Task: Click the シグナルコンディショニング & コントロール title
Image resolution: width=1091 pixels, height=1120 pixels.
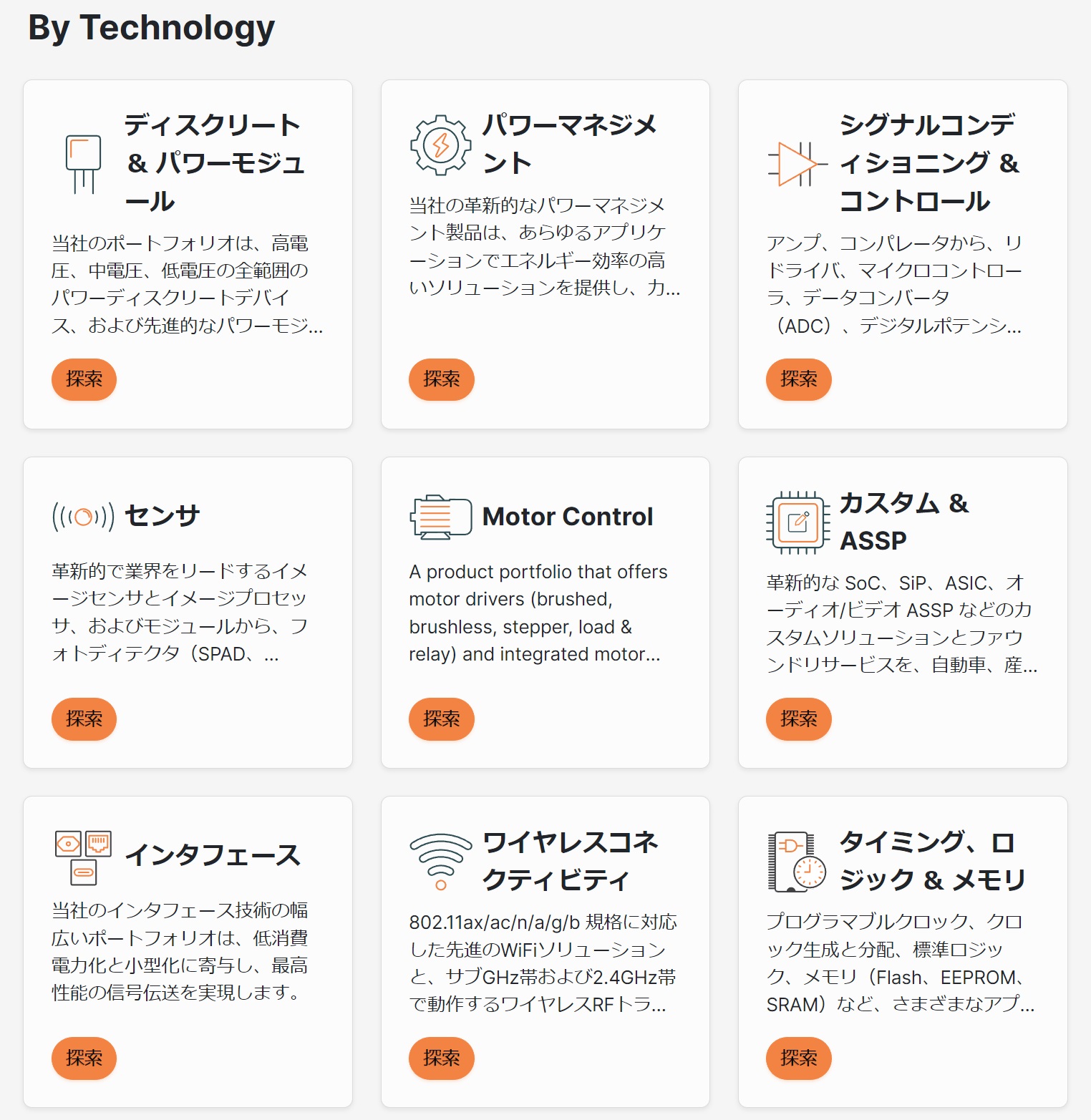Action: click(929, 163)
